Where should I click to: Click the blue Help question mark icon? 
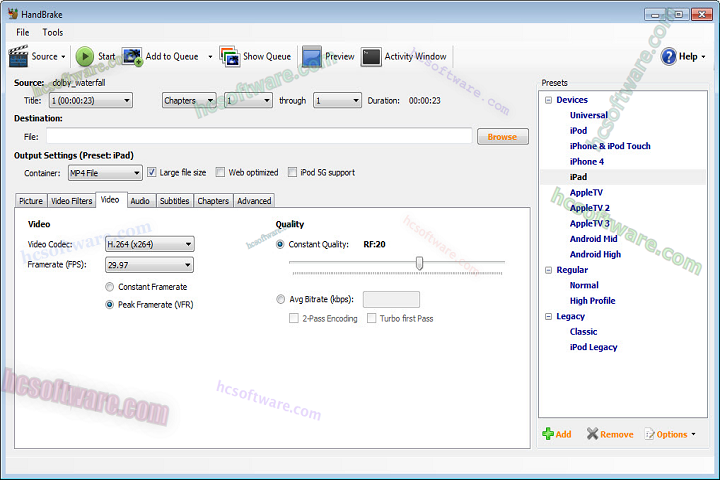[x=669, y=56]
